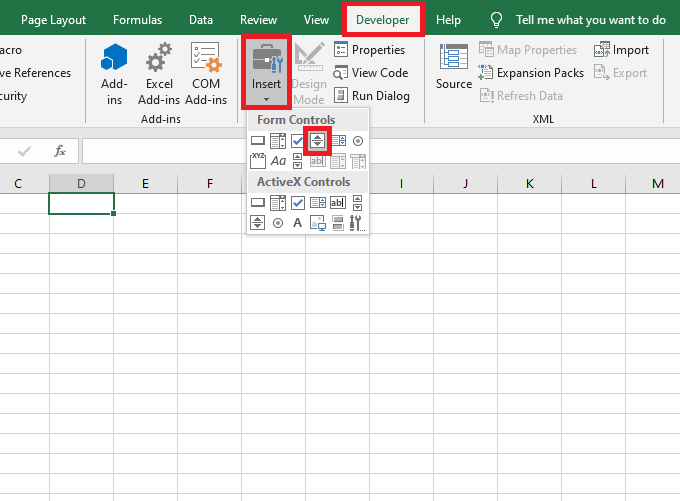Click the Tell me lightbulb icon
Viewport: 680px width, 501px height.
(x=496, y=20)
